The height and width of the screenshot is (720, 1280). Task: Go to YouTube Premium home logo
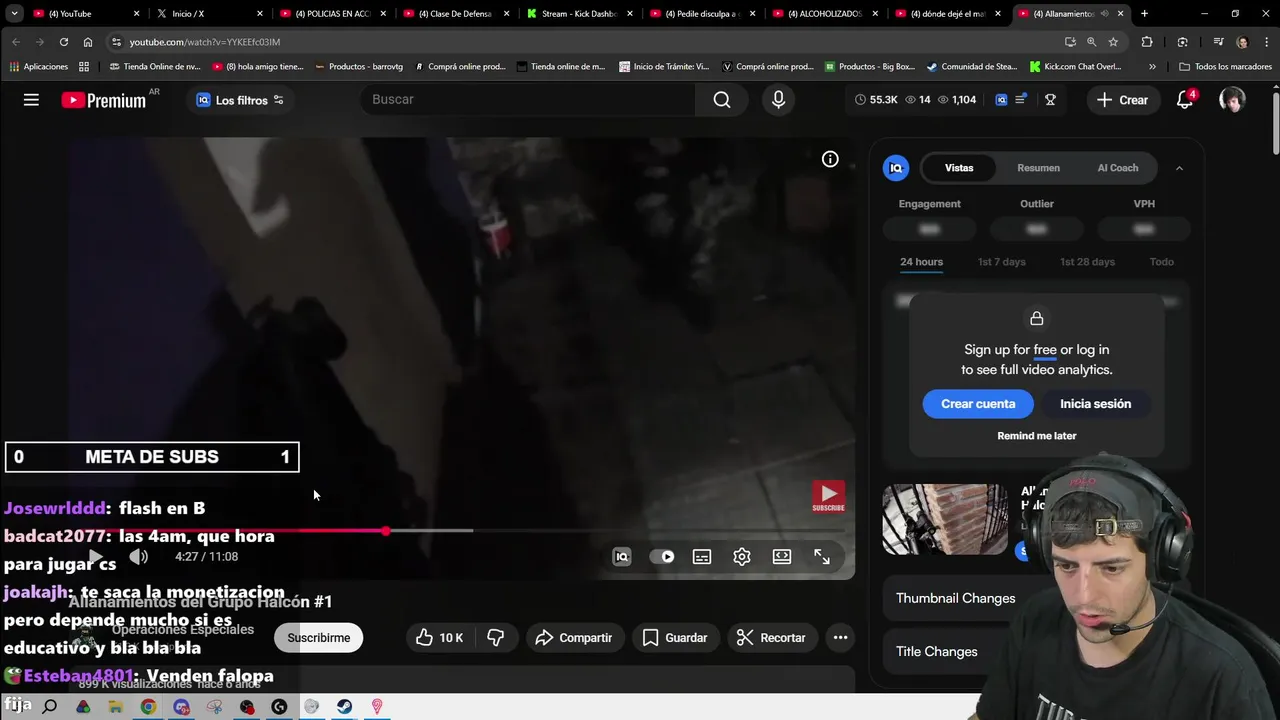[x=104, y=100]
